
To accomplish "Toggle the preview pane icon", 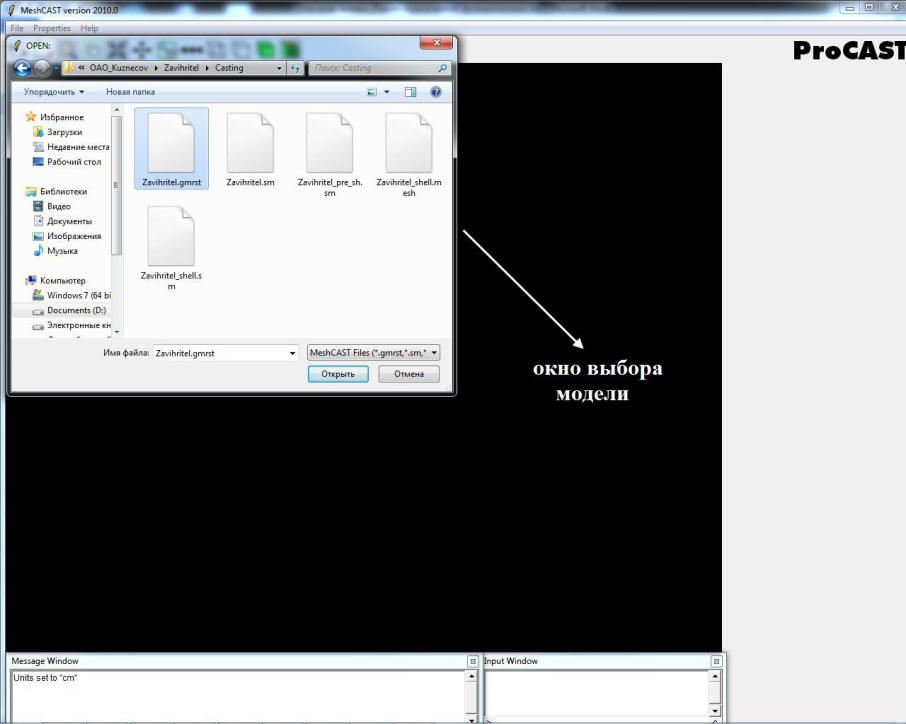I will point(411,92).
